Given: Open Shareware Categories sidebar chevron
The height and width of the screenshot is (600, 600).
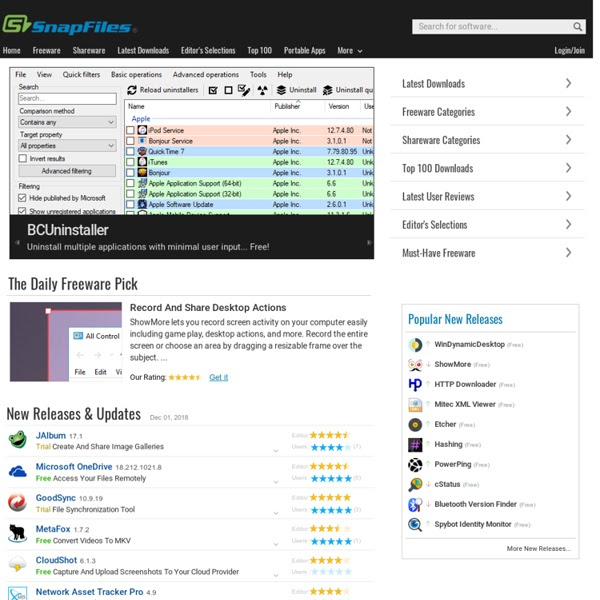Looking at the screenshot, I should click(x=569, y=140).
